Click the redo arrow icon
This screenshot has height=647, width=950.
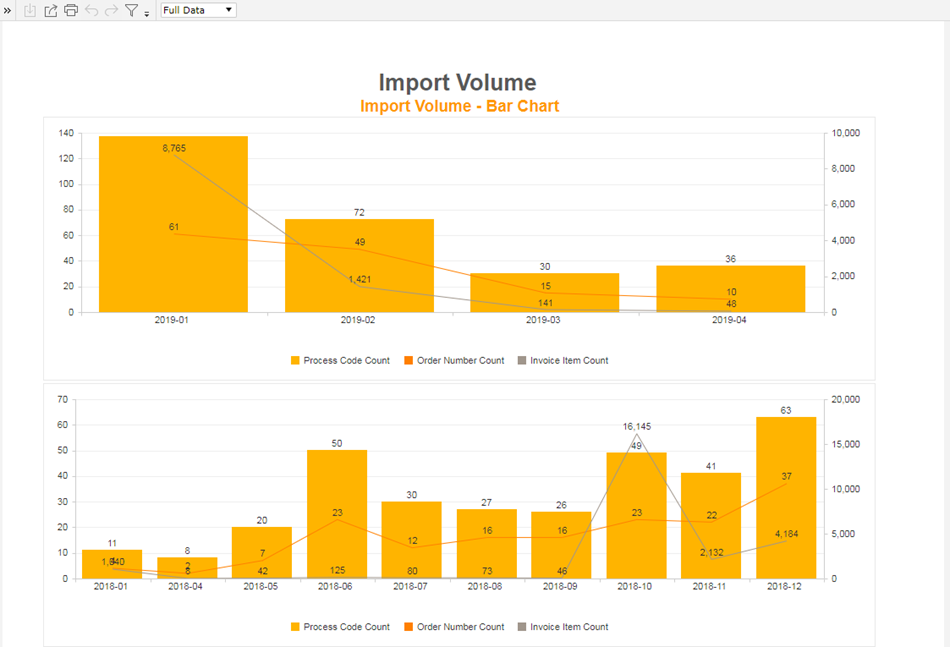[x=111, y=10]
